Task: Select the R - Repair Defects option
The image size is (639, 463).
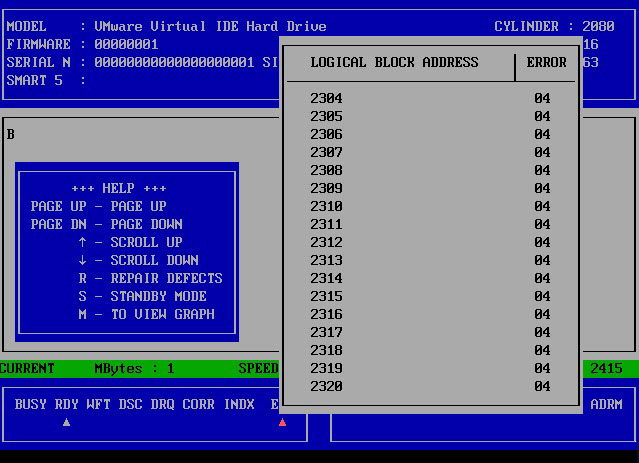Action: click(x=150, y=278)
